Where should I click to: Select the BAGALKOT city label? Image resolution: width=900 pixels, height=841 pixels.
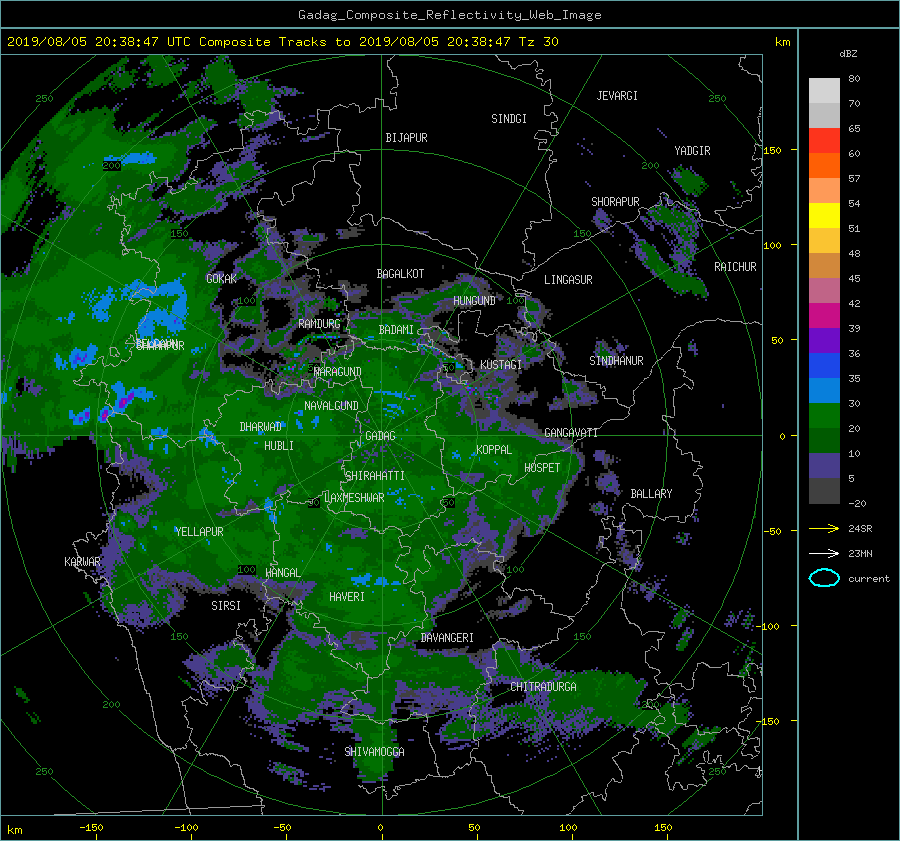click(400, 274)
